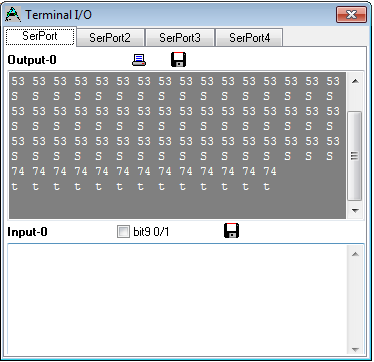374x362 pixels.
Task: Click inside the gray Output-0 display area
Action: pyautogui.click(x=177, y=145)
